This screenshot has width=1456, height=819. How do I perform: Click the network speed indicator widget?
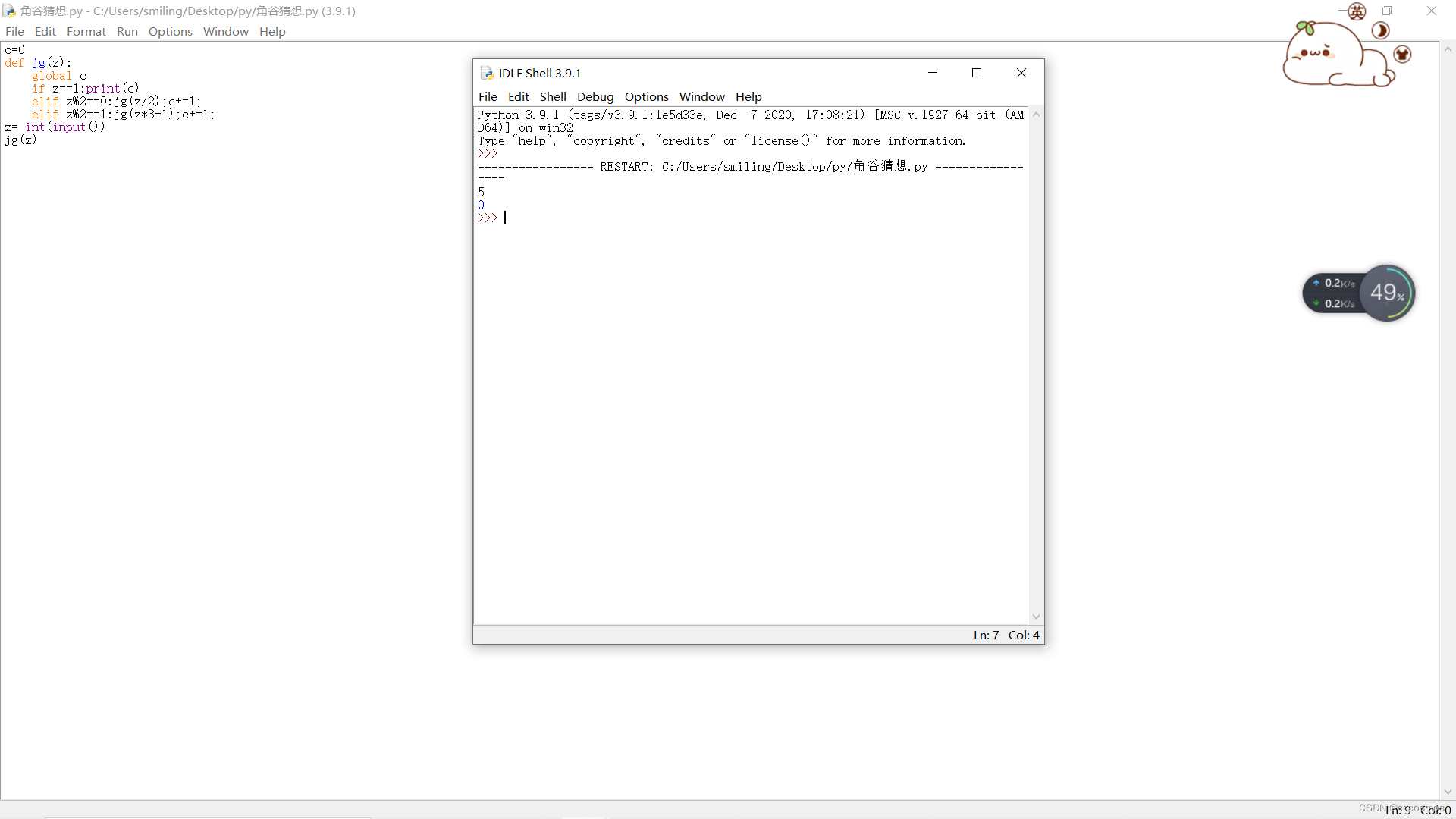[1333, 293]
